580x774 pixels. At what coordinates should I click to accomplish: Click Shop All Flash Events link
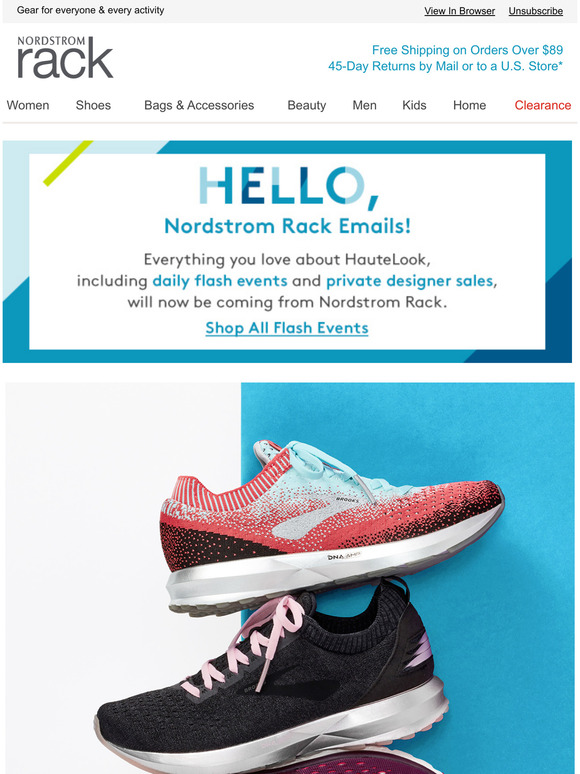click(x=287, y=328)
